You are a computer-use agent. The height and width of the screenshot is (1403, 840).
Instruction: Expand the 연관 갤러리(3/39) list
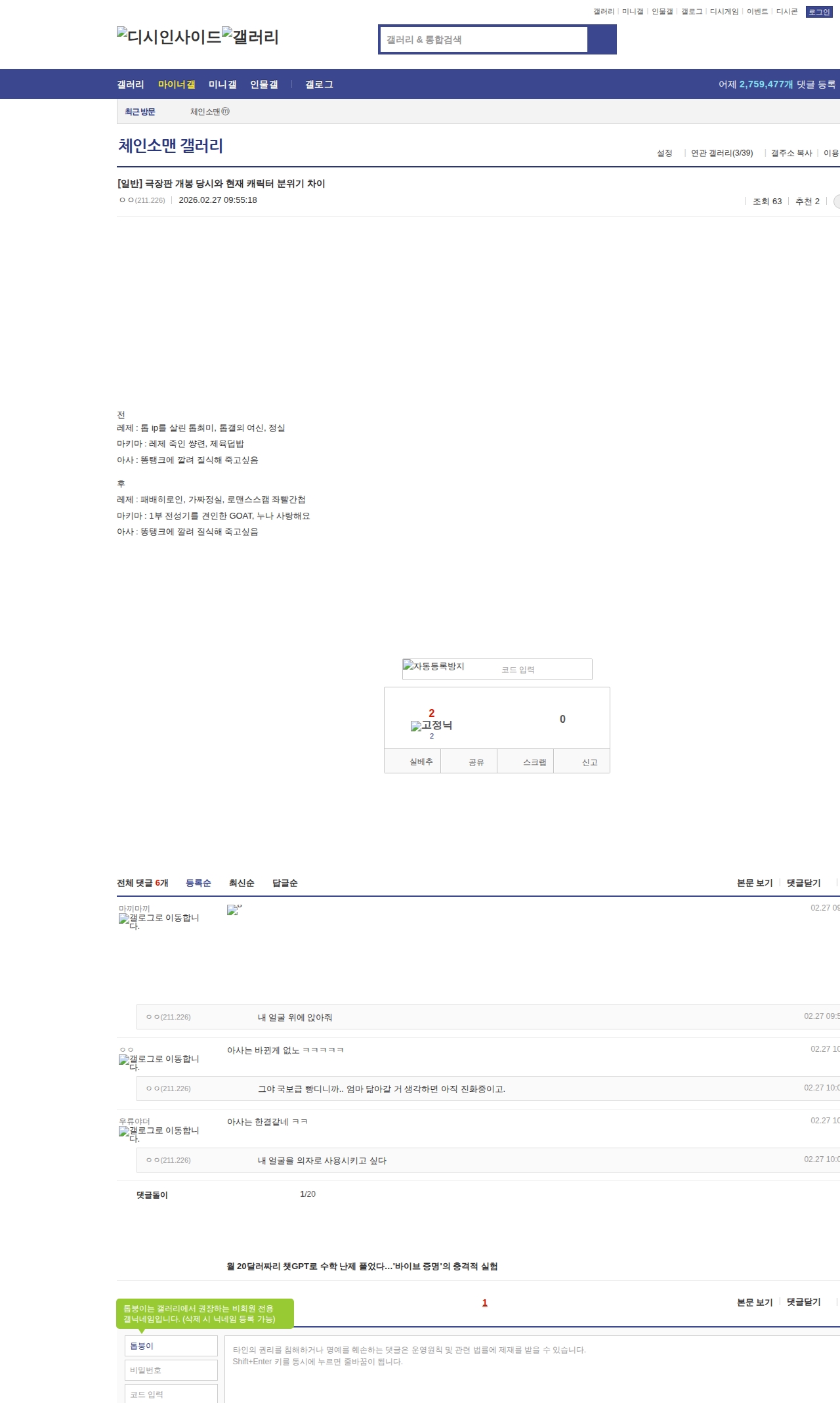pyautogui.click(x=722, y=153)
